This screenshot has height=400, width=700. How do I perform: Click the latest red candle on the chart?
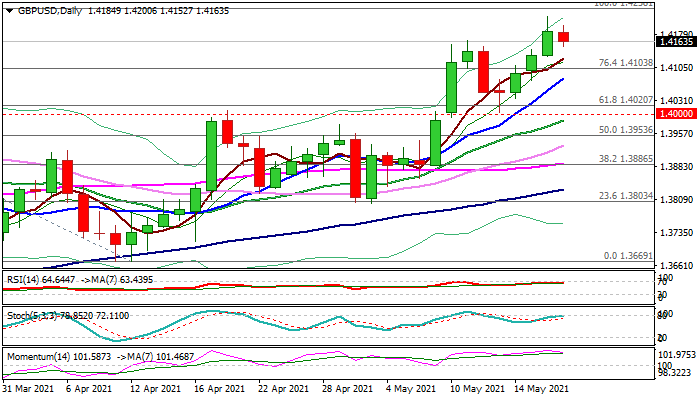(563, 37)
